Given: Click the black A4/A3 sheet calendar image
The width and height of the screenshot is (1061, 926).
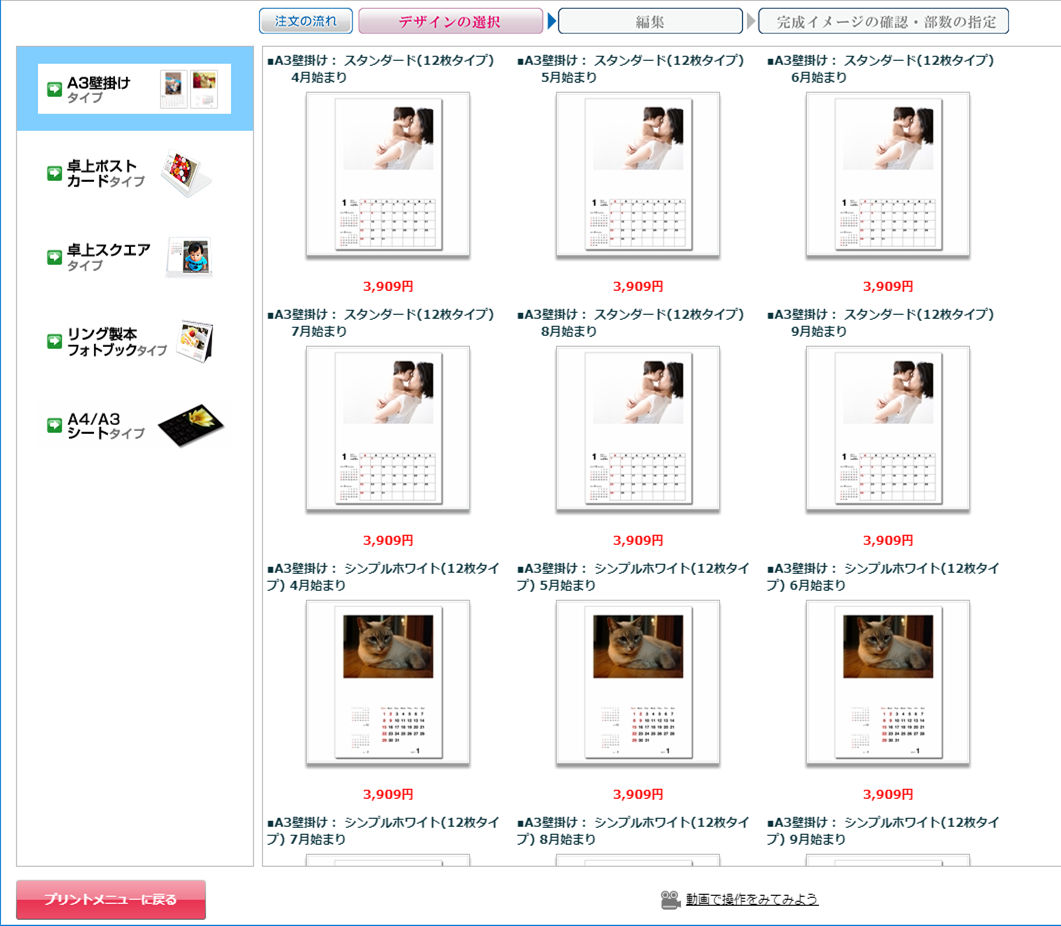Looking at the screenshot, I should (x=191, y=424).
